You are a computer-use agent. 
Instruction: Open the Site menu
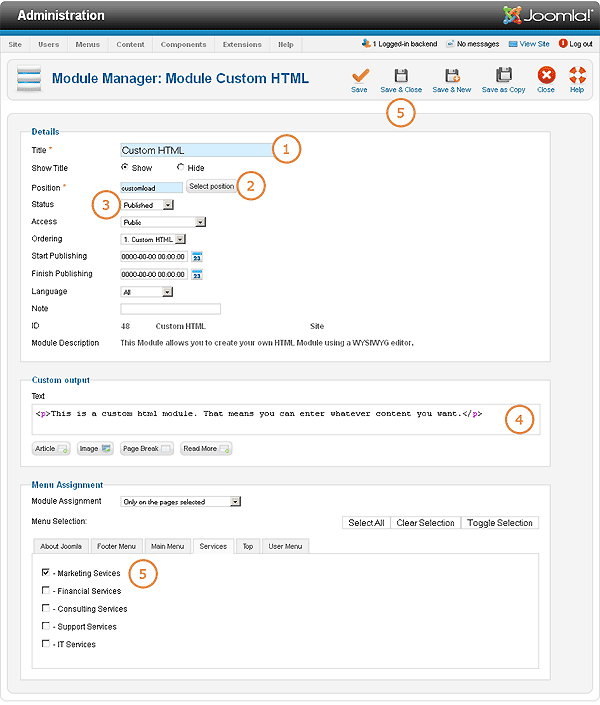(15, 45)
